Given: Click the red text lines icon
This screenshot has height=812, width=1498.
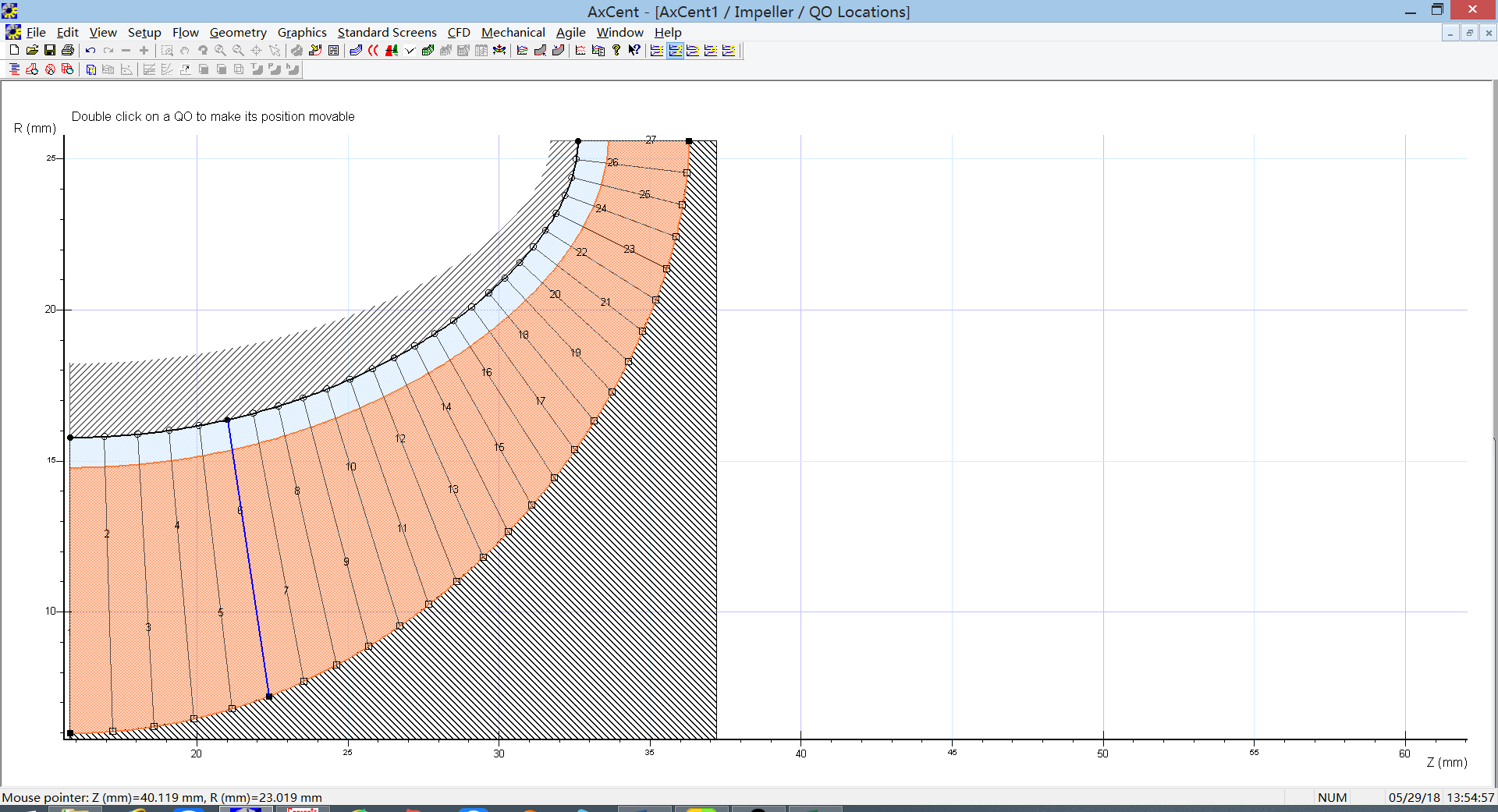Looking at the screenshot, I should click(14, 69).
